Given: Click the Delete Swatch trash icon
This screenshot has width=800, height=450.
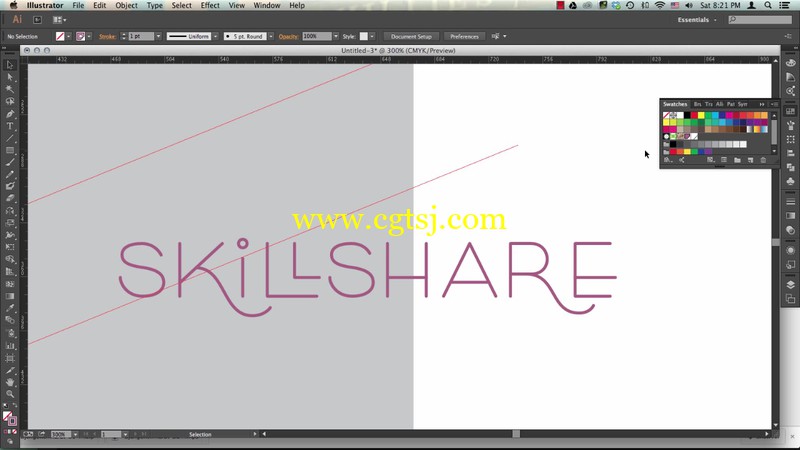Looking at the screenshot, I should tap(763, 160).
